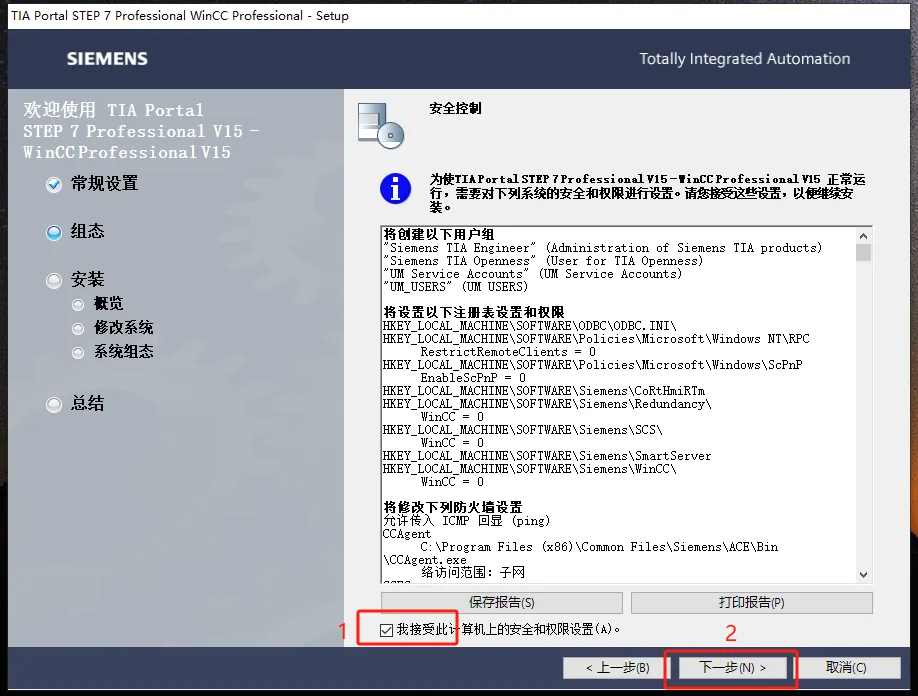
Task: Click the computer and disc setup icon
Action: coord(381,125)
